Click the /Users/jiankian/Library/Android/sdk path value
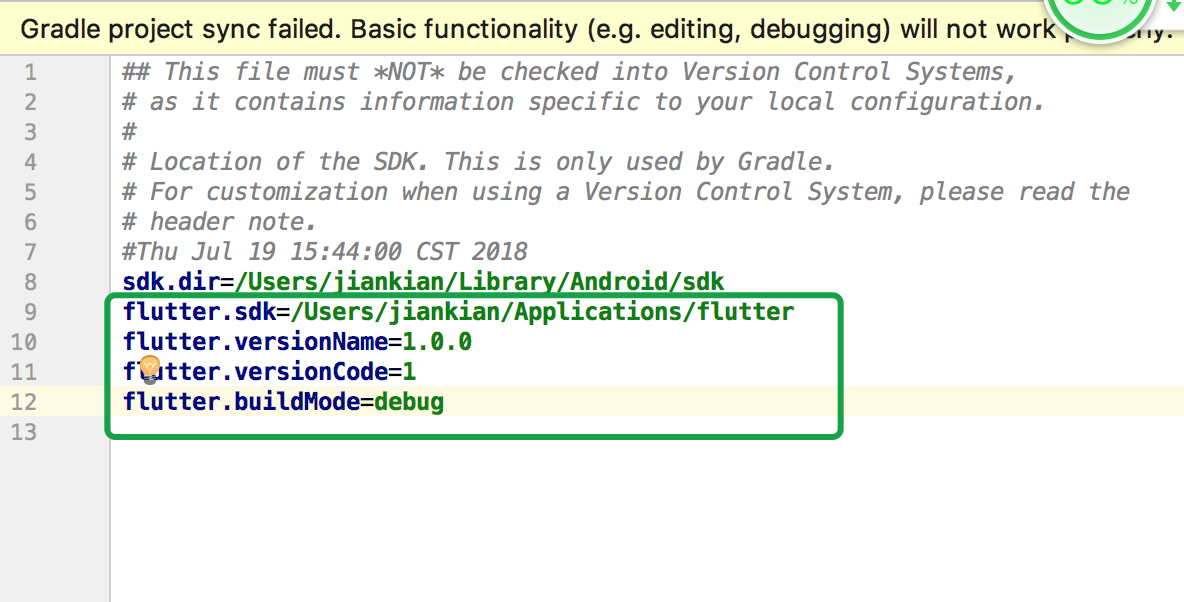Screen dimensions: 1184x602 (x=479, y=282)
